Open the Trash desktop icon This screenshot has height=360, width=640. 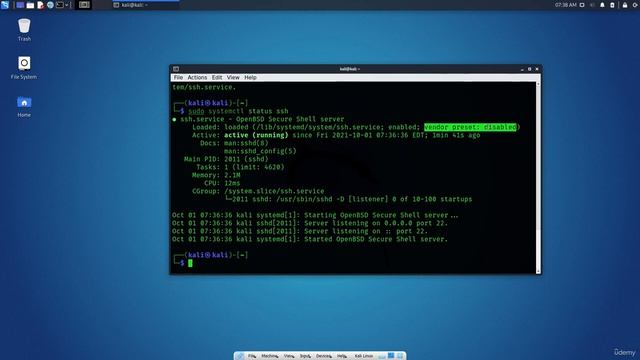[x=24, y=30]
